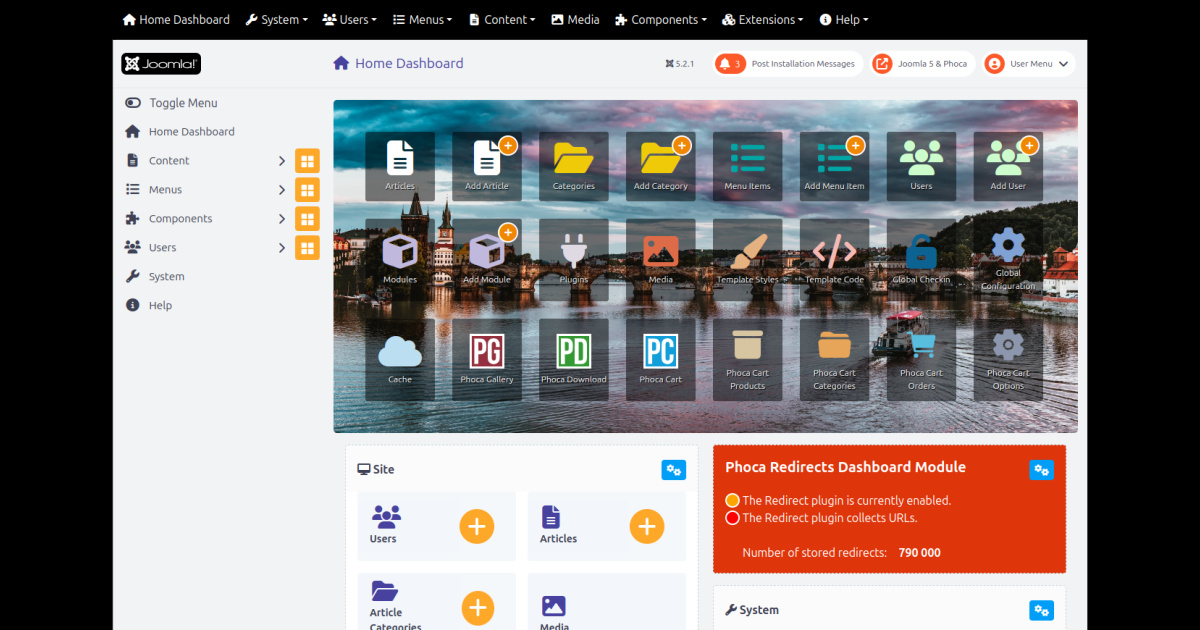
Task: Click the Add Category quick icon
Action: click(661, 166)
